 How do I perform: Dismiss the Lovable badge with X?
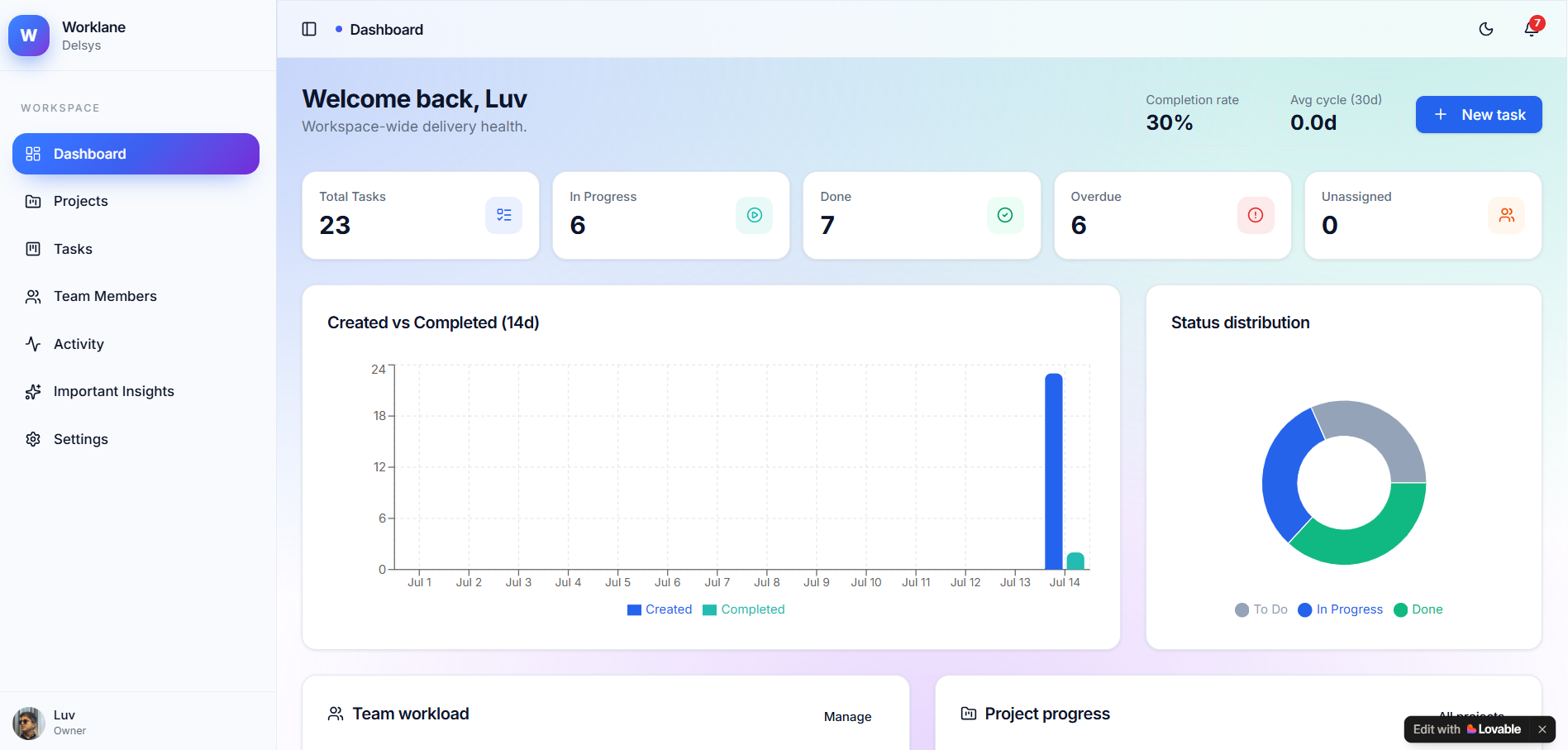[1542, 729]
